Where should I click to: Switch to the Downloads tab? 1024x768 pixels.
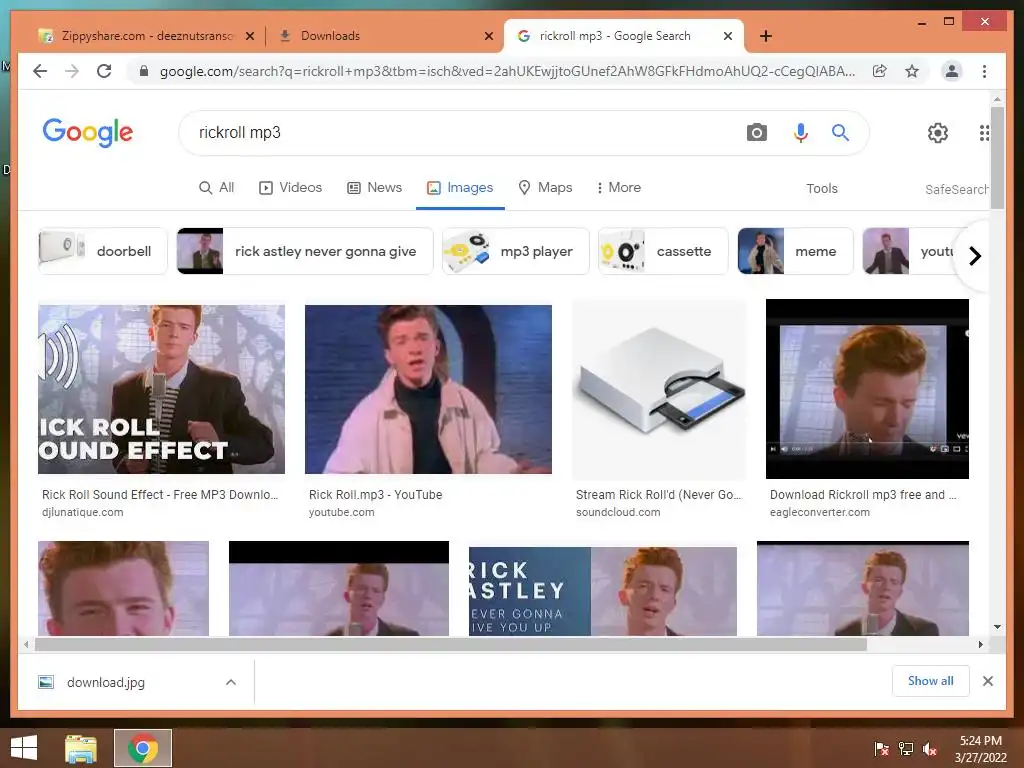(x=385, y=36)
